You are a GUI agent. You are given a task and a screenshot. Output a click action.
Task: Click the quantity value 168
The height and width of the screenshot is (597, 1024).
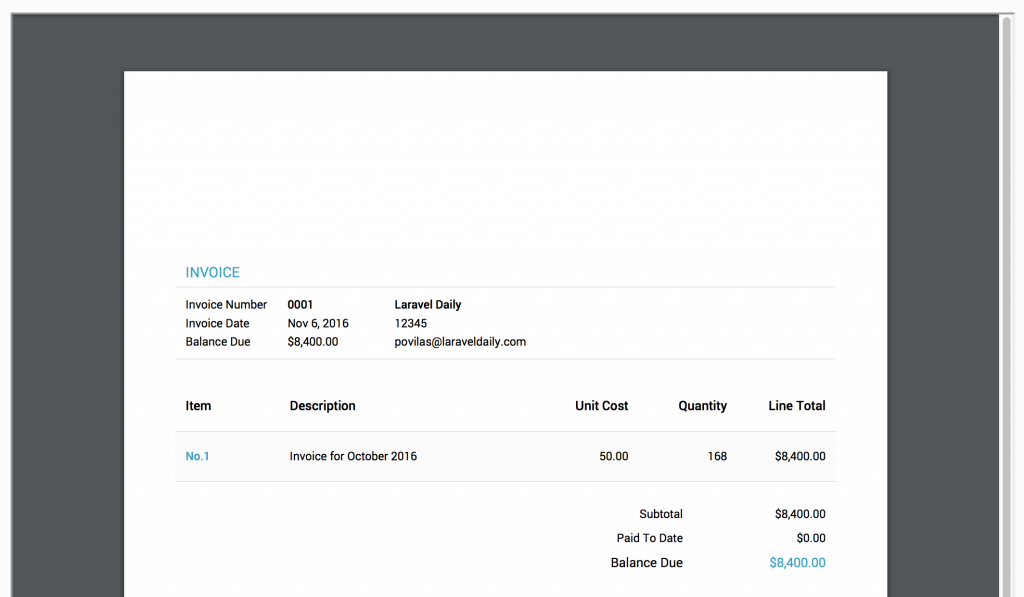[717, 456]
